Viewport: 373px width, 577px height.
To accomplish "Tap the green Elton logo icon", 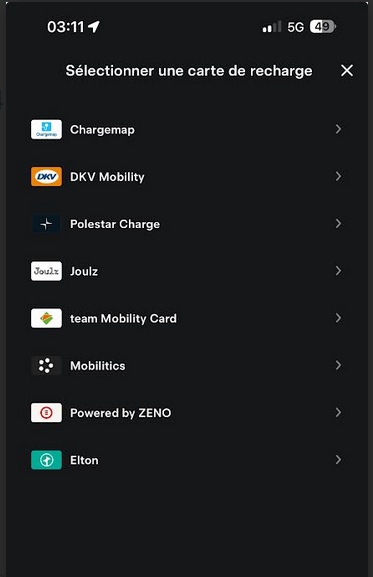I will [46, 460].
